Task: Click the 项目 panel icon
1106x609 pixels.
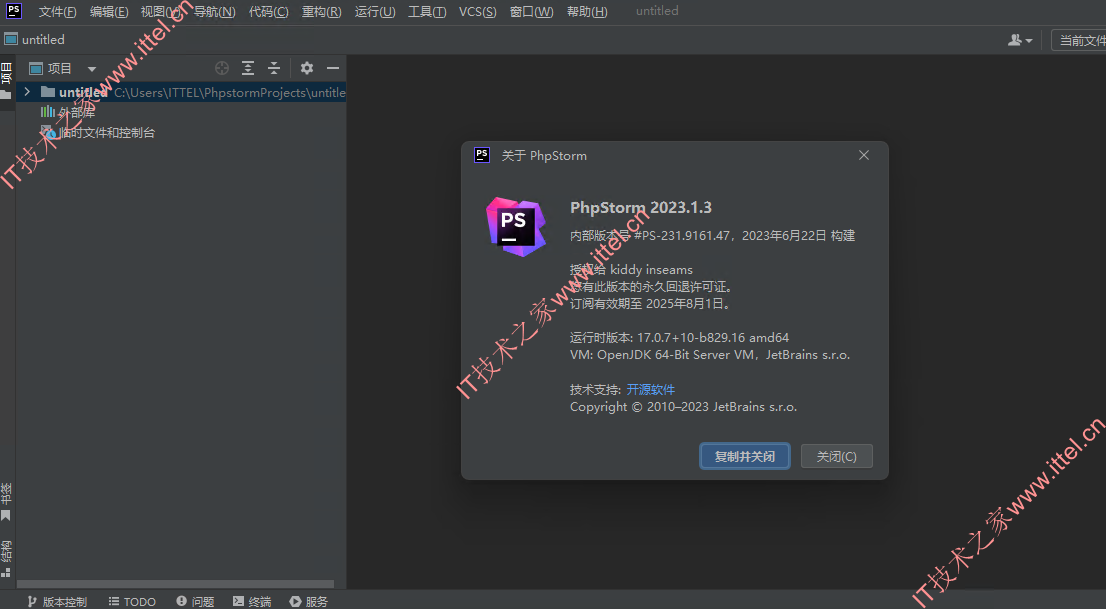Action: tap(36, 68)
